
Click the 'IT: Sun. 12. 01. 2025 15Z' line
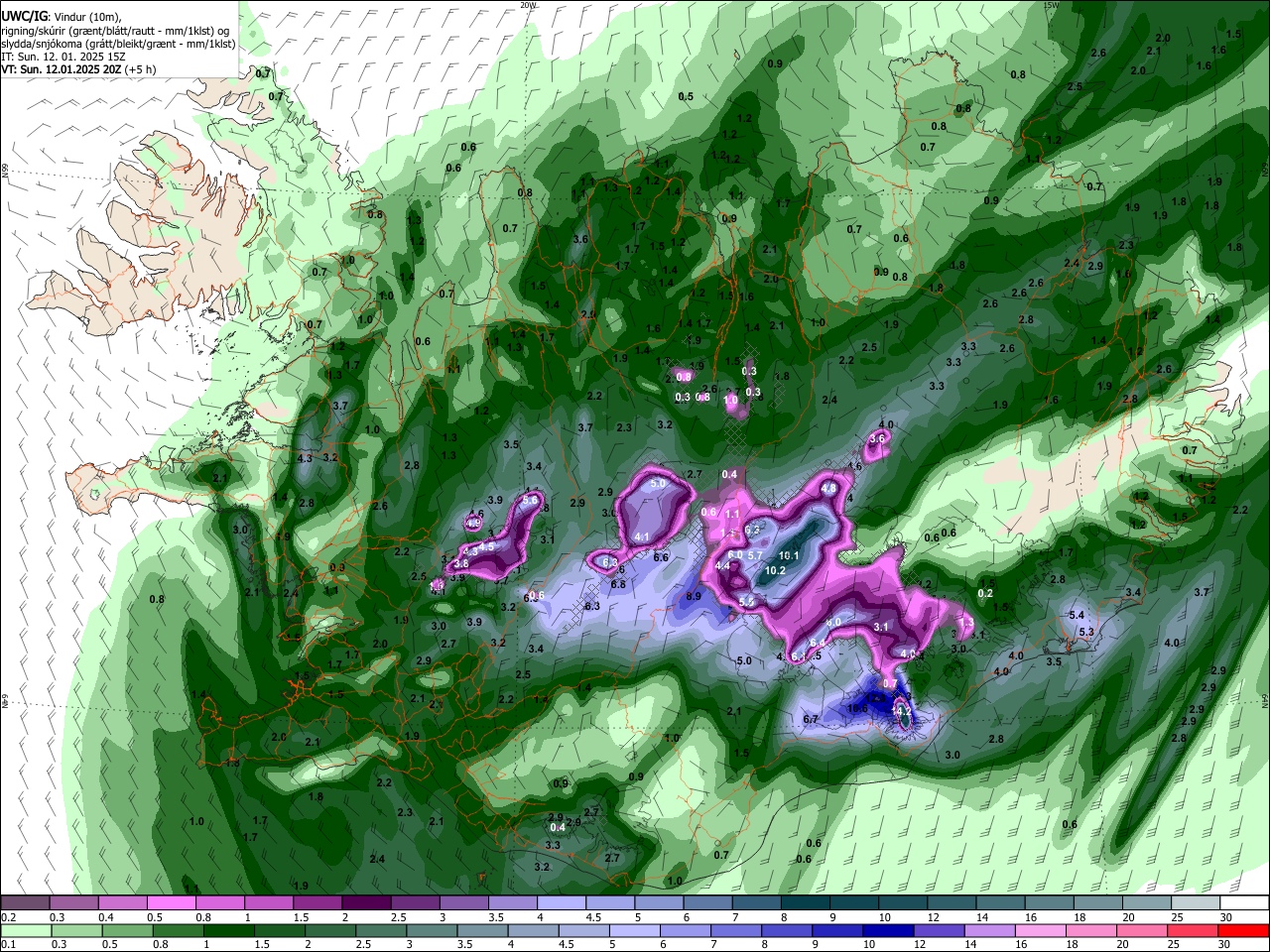63,57
